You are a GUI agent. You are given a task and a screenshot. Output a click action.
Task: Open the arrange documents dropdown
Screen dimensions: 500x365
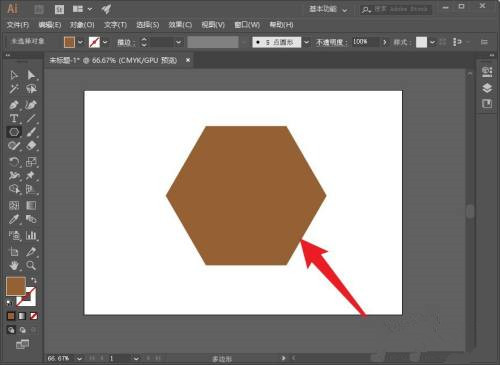[x=82, y=9]
